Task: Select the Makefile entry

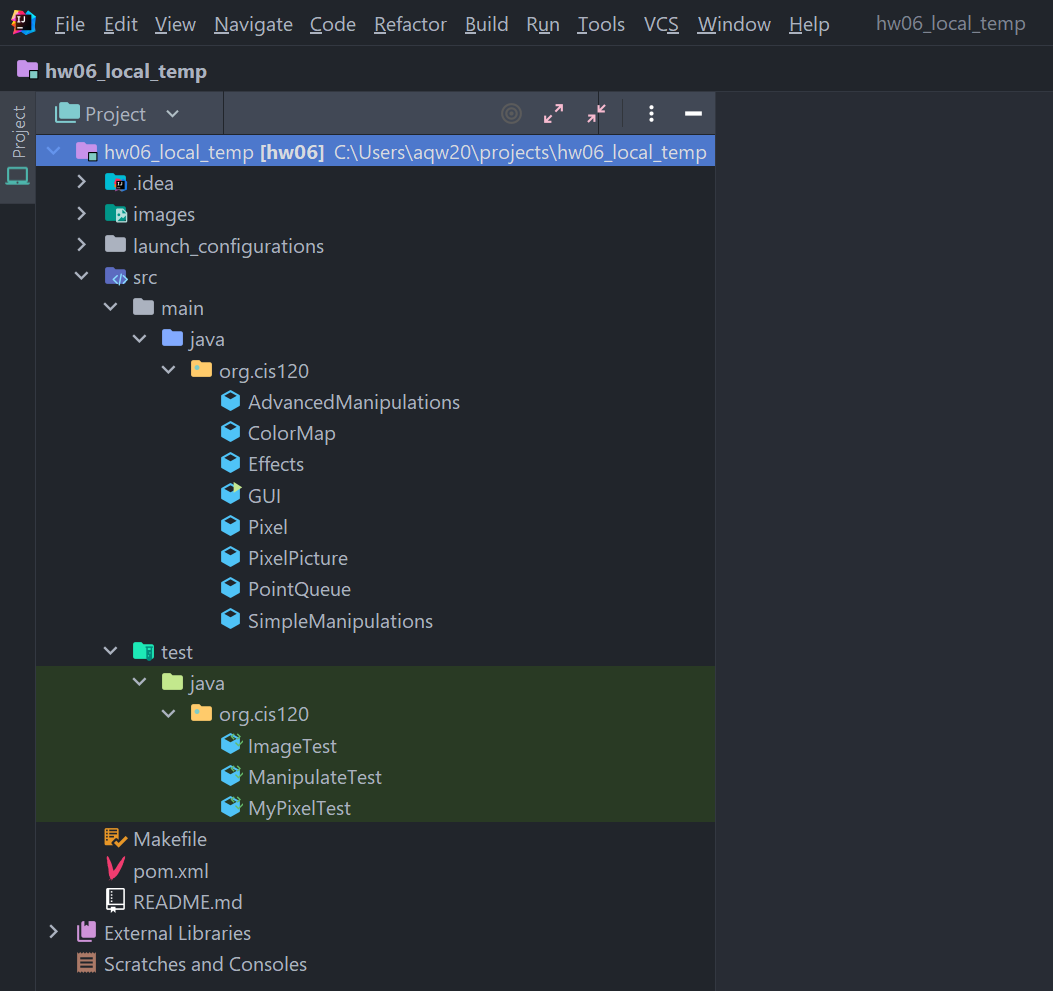Action: 170,839
